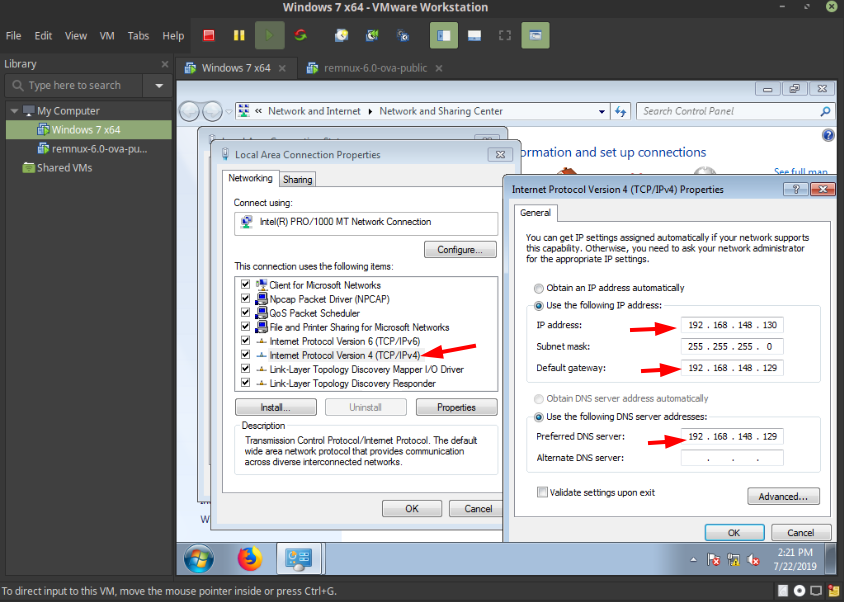
Task: Click the Revert to Snapshot icon
Action: click(x=372, y=36)
